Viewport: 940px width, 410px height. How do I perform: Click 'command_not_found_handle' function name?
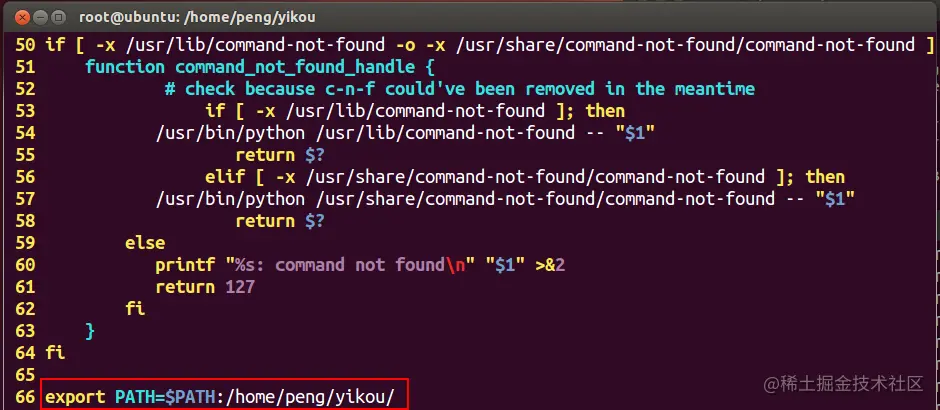pos(295,67)
